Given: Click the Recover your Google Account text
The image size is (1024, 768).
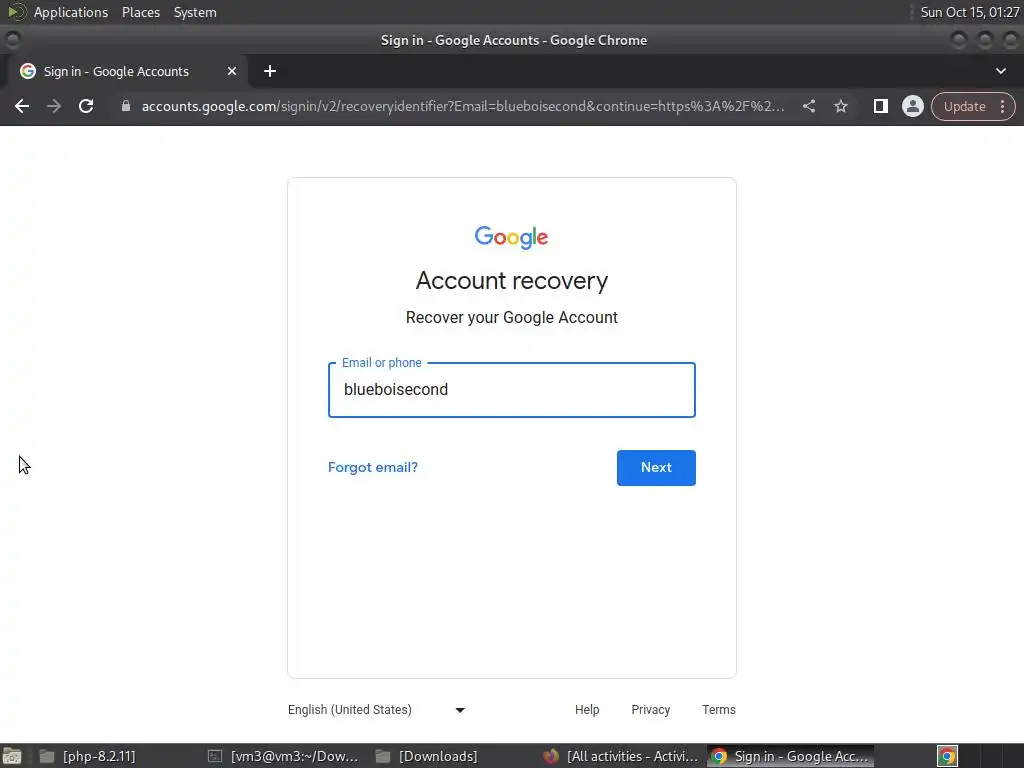Looking at the screenshot, I should point(511,317).
